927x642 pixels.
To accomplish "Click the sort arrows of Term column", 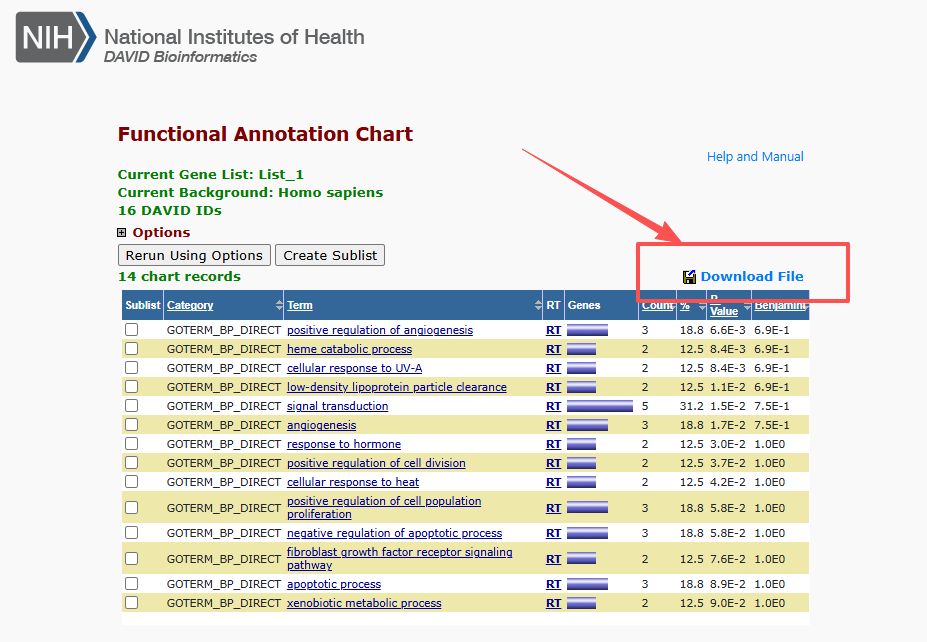I will (x=538, y=305).
